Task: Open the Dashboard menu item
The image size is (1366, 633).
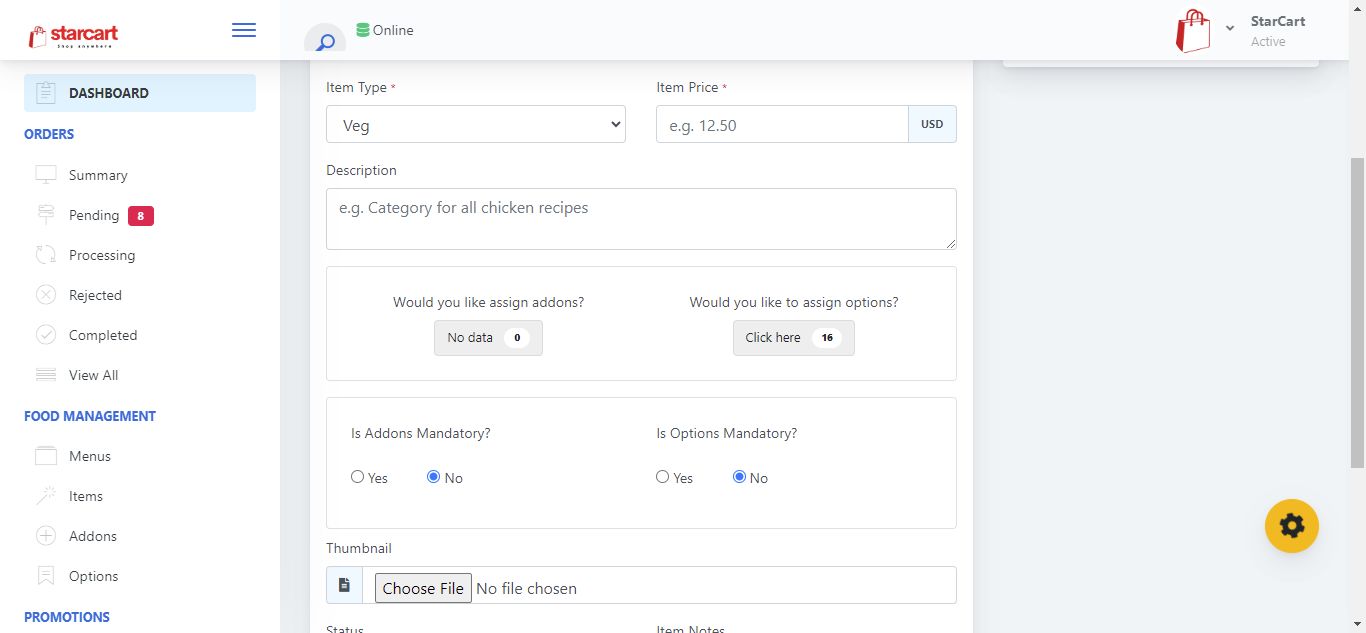Action: click(140, 93)
